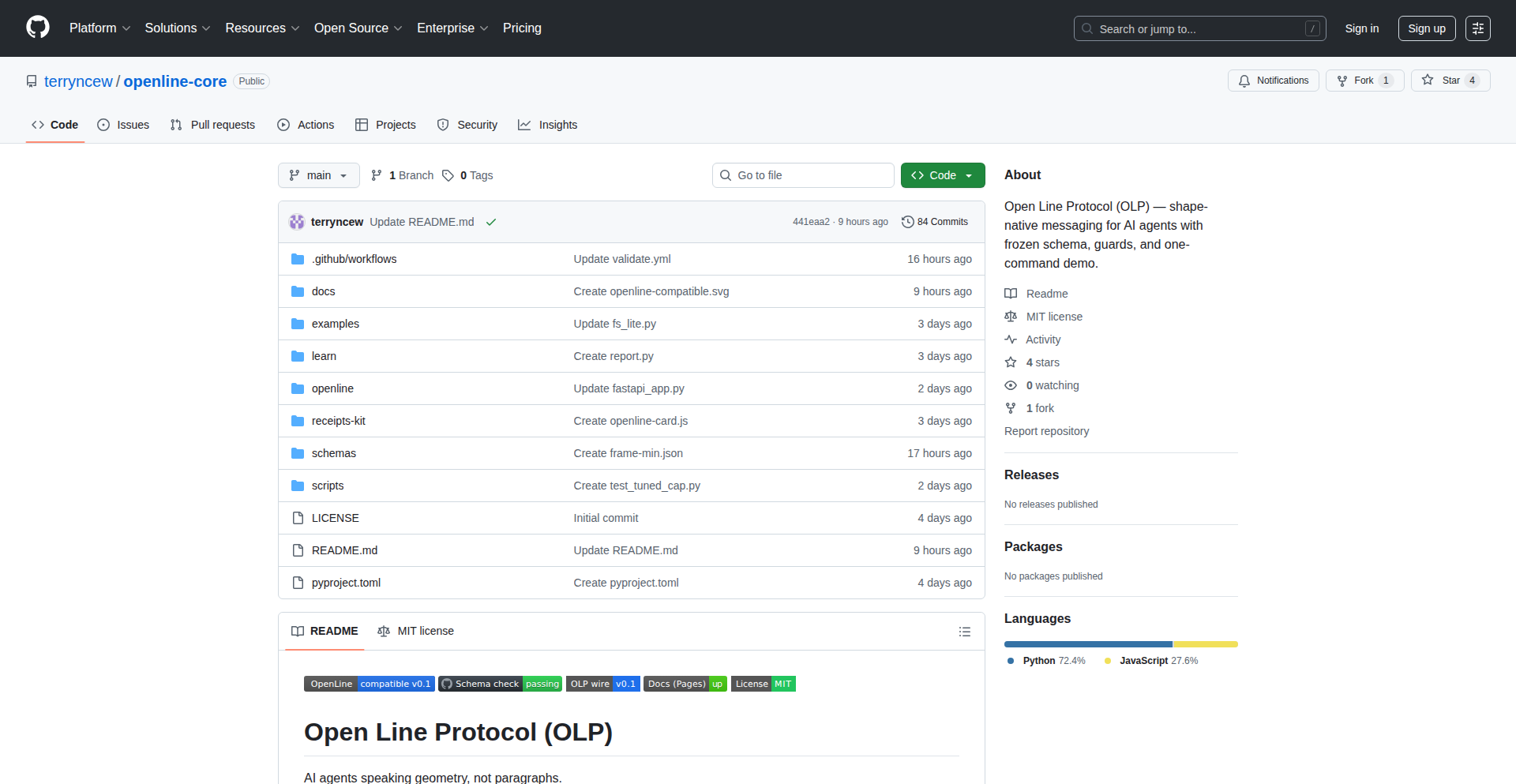Viewport: 1516px width, 784px height.
Task: Open the Python 72.4% language link
Action: tap(1046, 661)
